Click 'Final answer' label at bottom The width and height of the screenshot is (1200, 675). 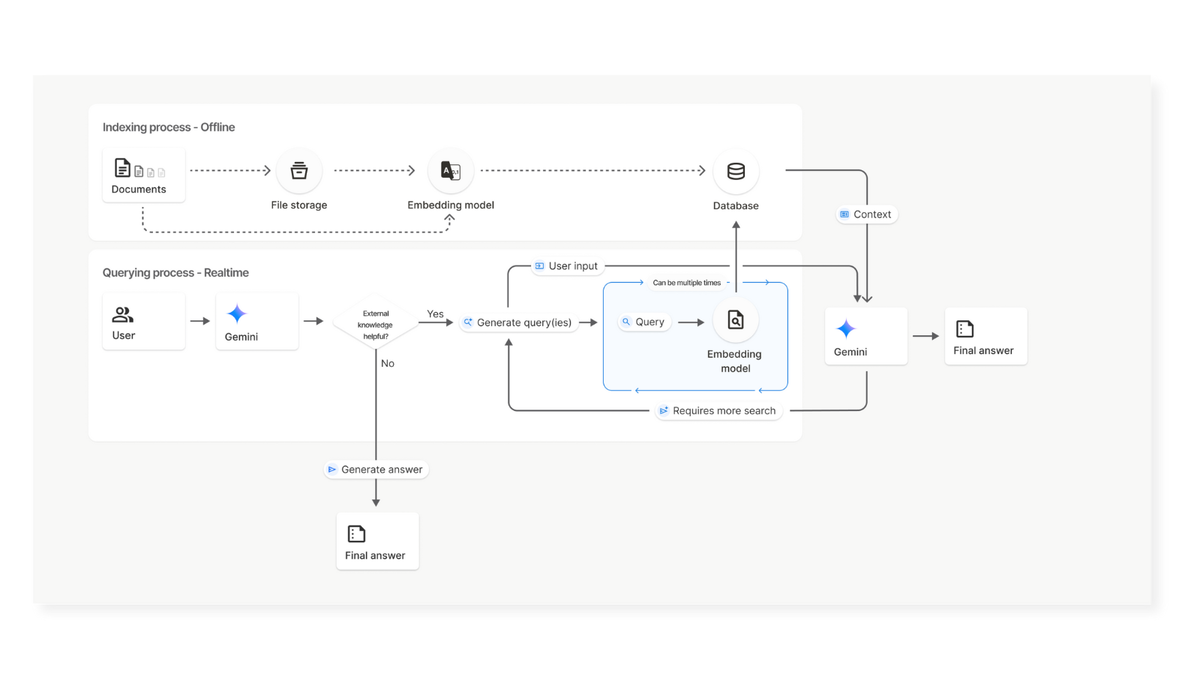[375, 556]
